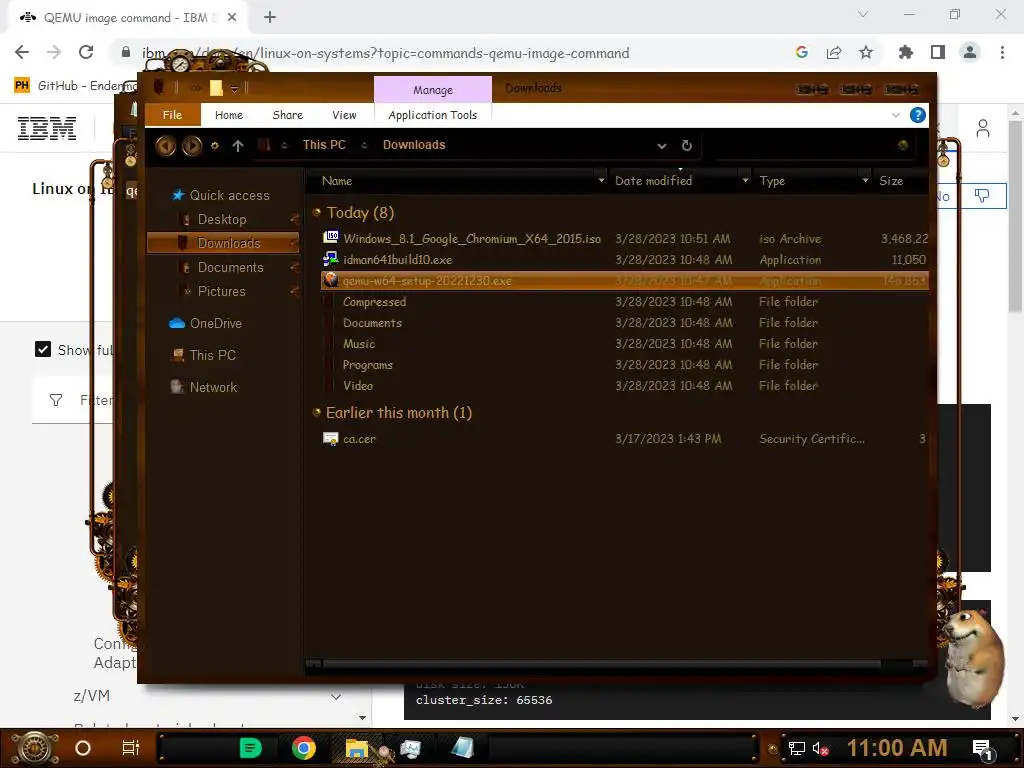Viewport: 1024px width, 768px height.
Task: Click Google icon in address bar
Action: pyautogui.click(x=802, y=52)
